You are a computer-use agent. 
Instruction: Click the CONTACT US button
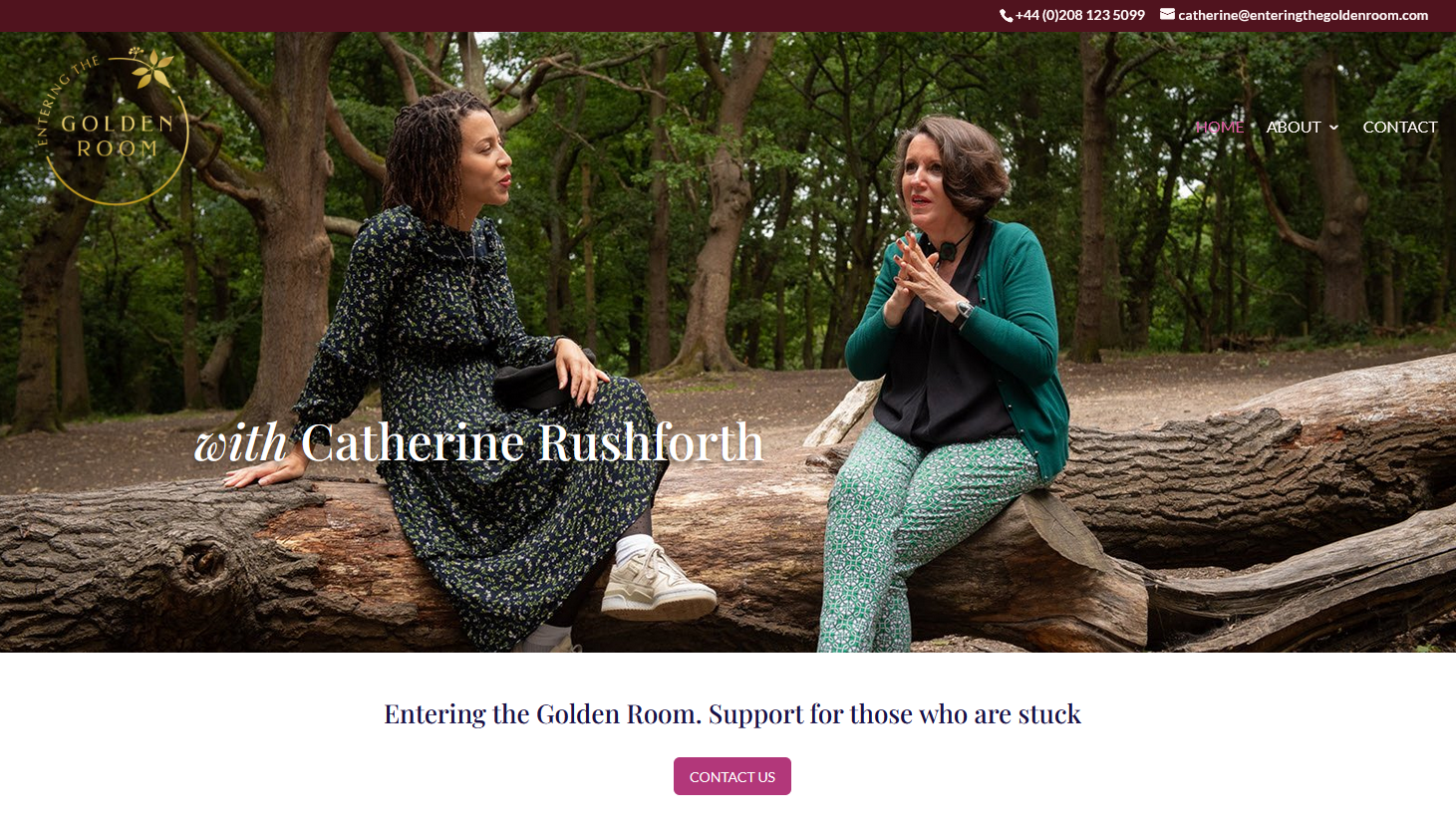[732, 776]
